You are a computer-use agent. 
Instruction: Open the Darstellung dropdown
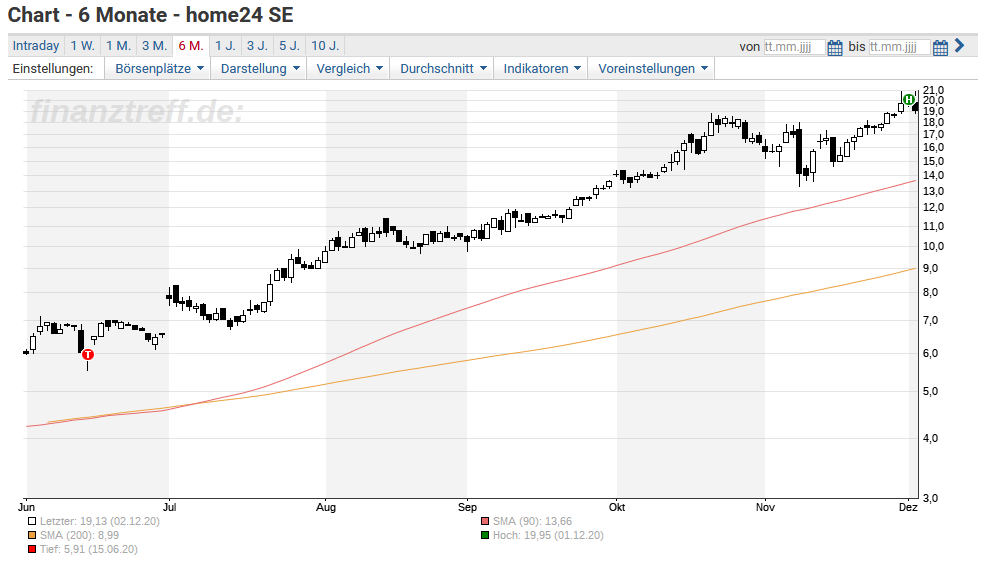tap(259, 69)
